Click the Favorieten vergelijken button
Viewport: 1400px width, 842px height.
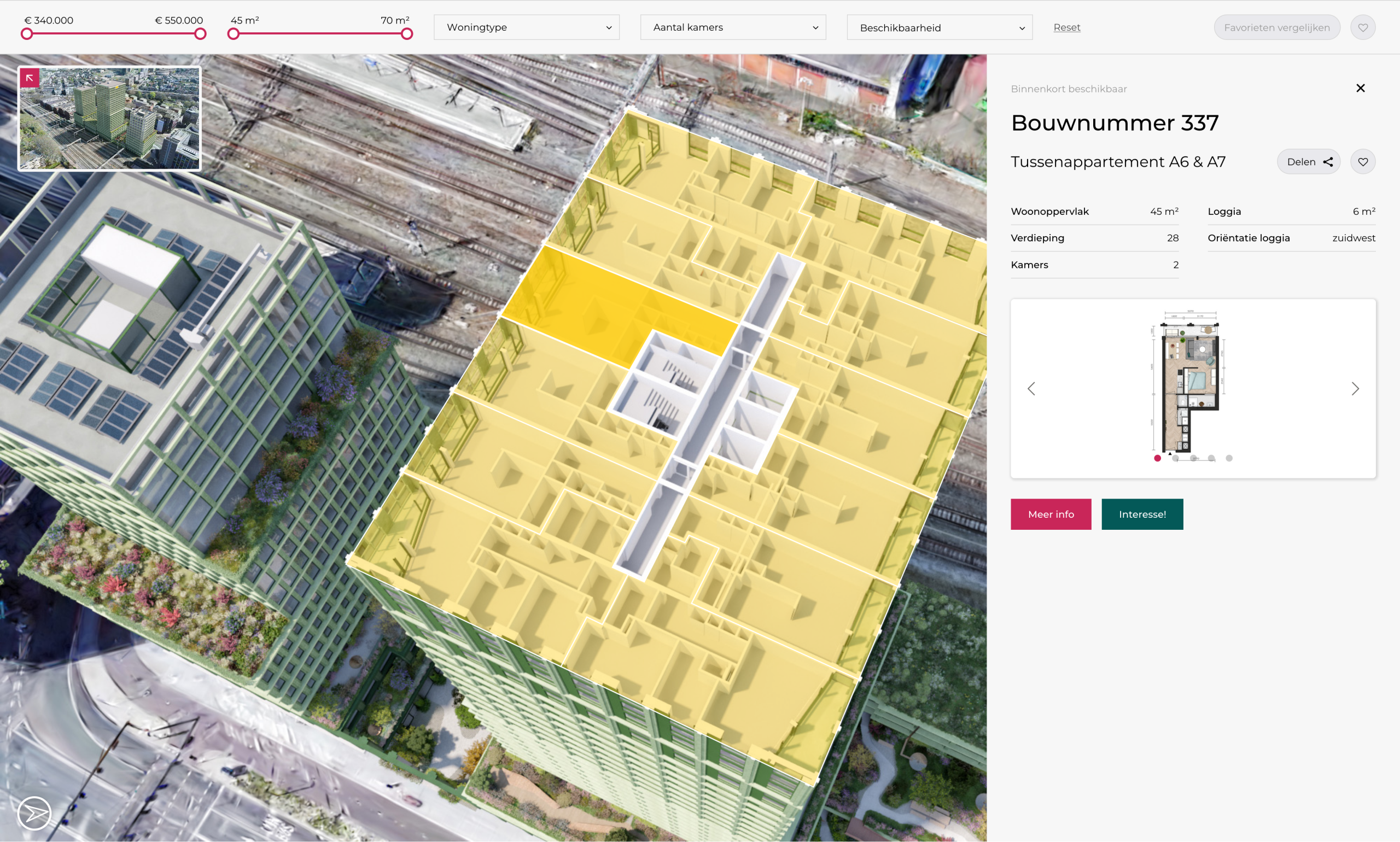tap(1276, 27)
